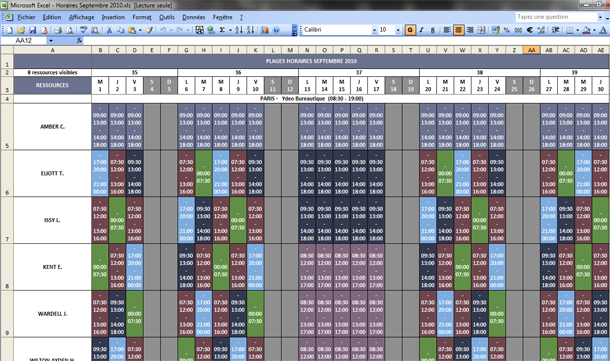Open the Outils menu
Viewport: 610px width, 361px height.
[x=167, y=17]
